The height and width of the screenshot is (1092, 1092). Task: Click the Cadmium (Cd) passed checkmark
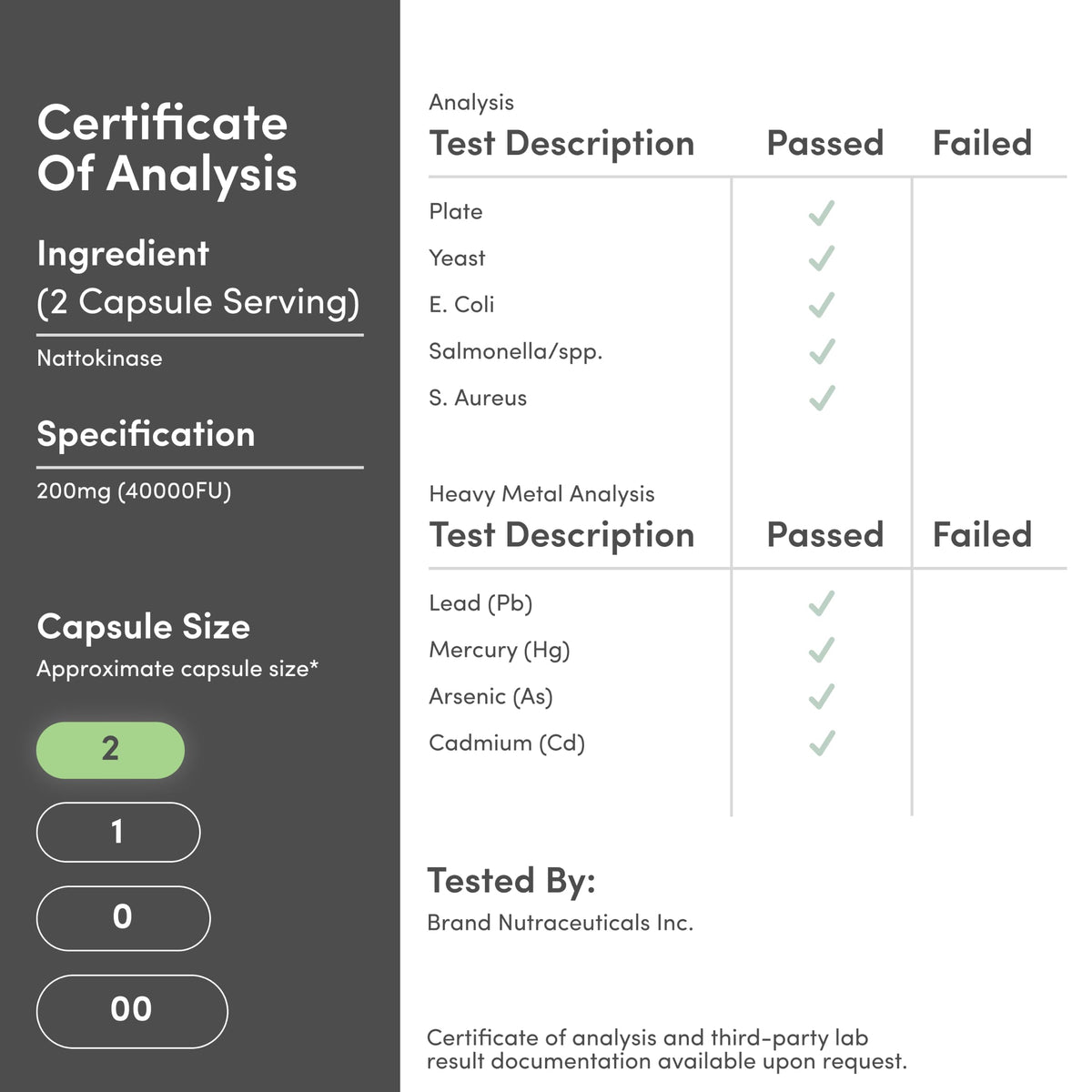(x=822, y=743)
